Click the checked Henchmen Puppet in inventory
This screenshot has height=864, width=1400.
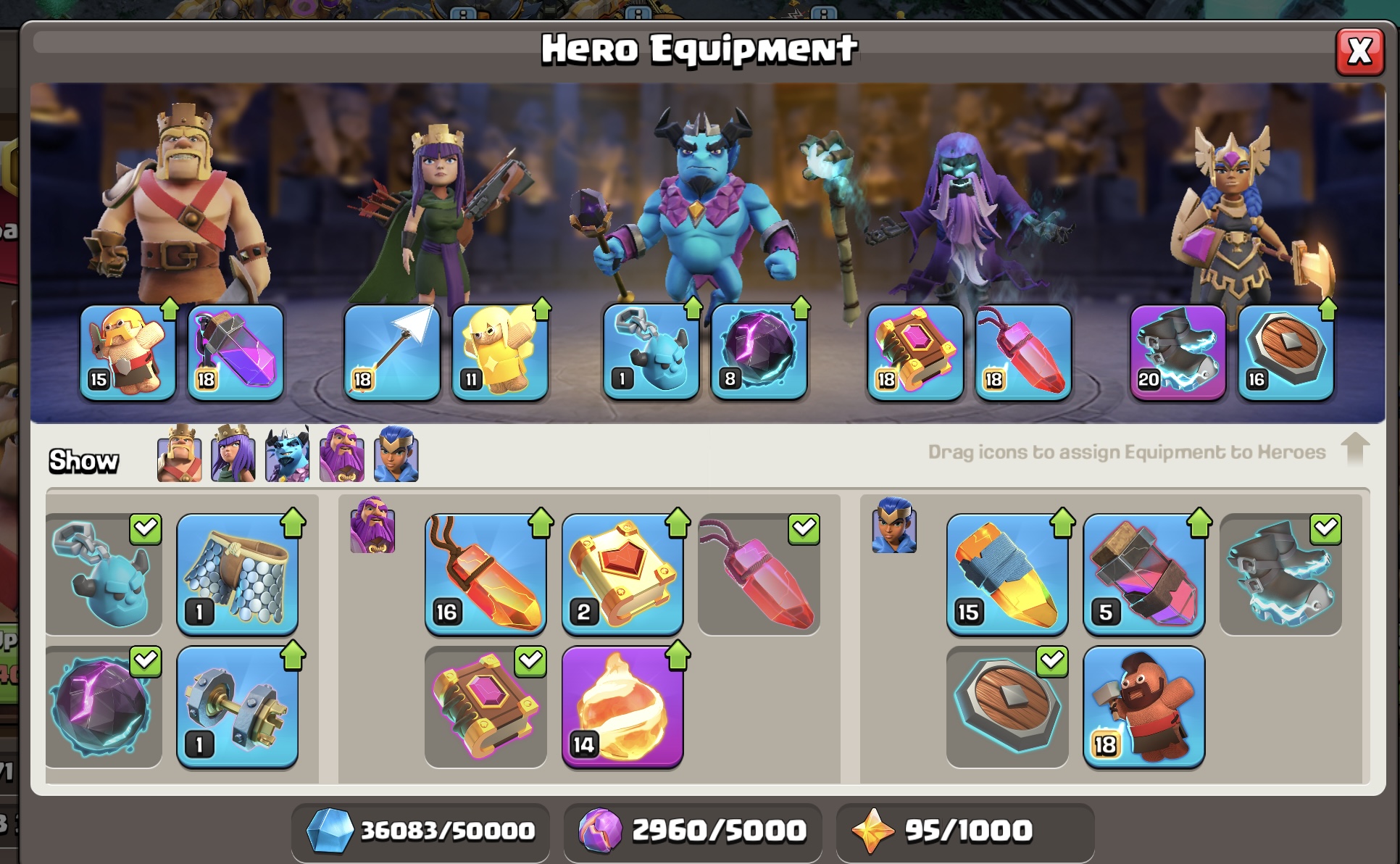104,574
